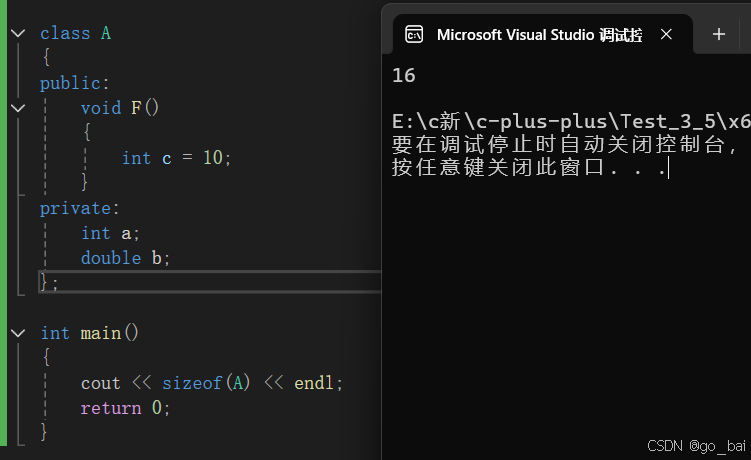This screenshot has width=751, height=460.
Task: Click the 'endl' token in cout line
Action: (313, 383)
